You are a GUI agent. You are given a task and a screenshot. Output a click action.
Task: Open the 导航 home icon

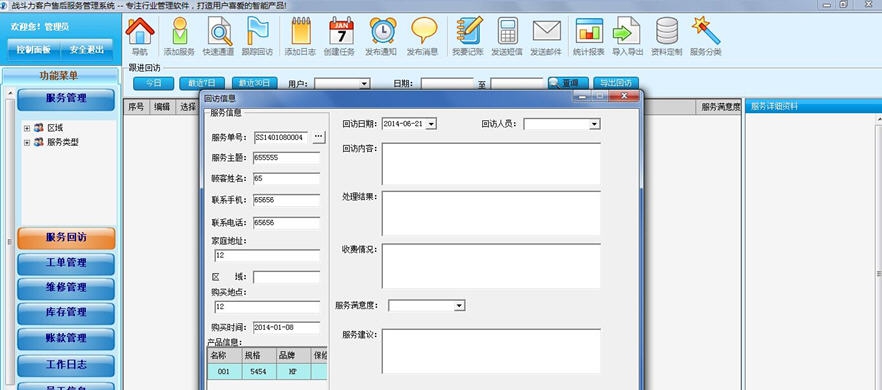tap(140, 30)
